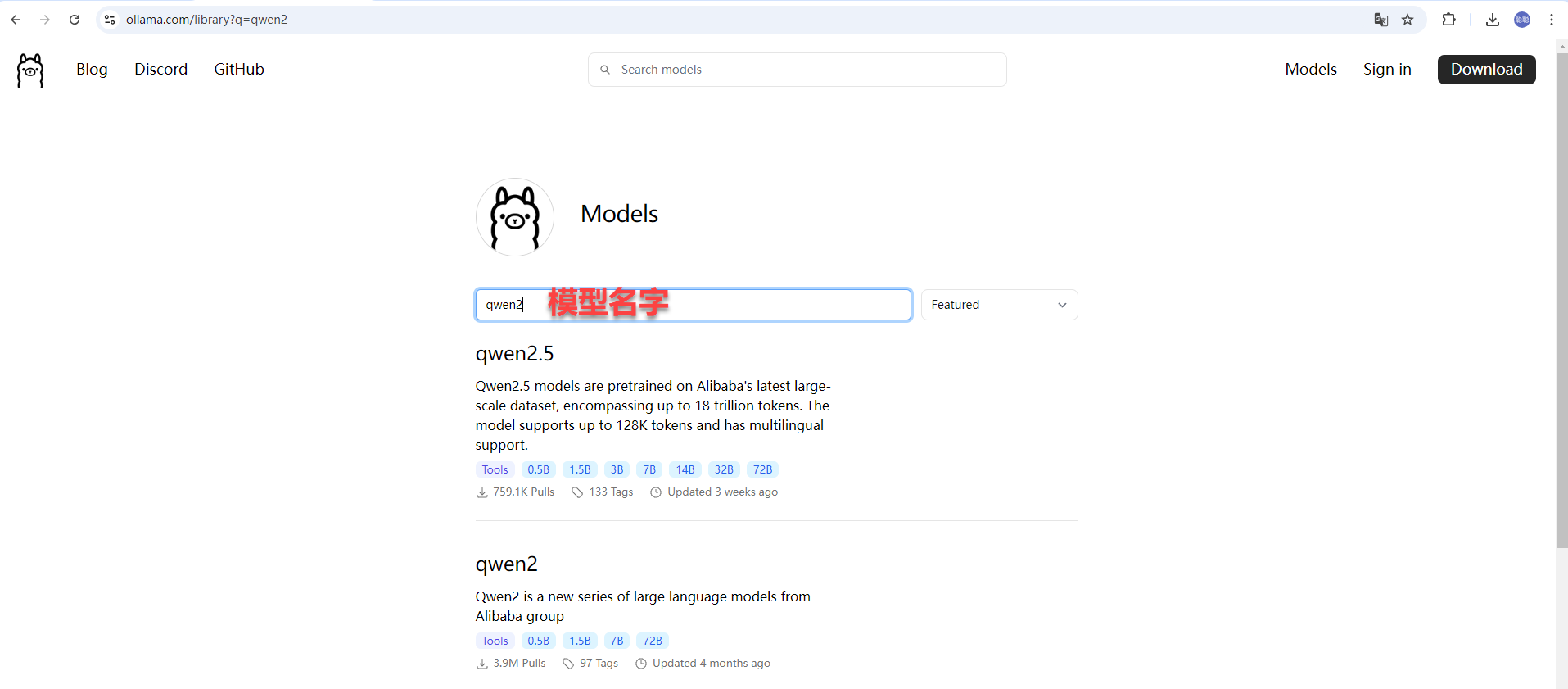The width and height of the screenshot is (1568, 689).
Task: Click the 133 Tags text
Action: point(612,492)
